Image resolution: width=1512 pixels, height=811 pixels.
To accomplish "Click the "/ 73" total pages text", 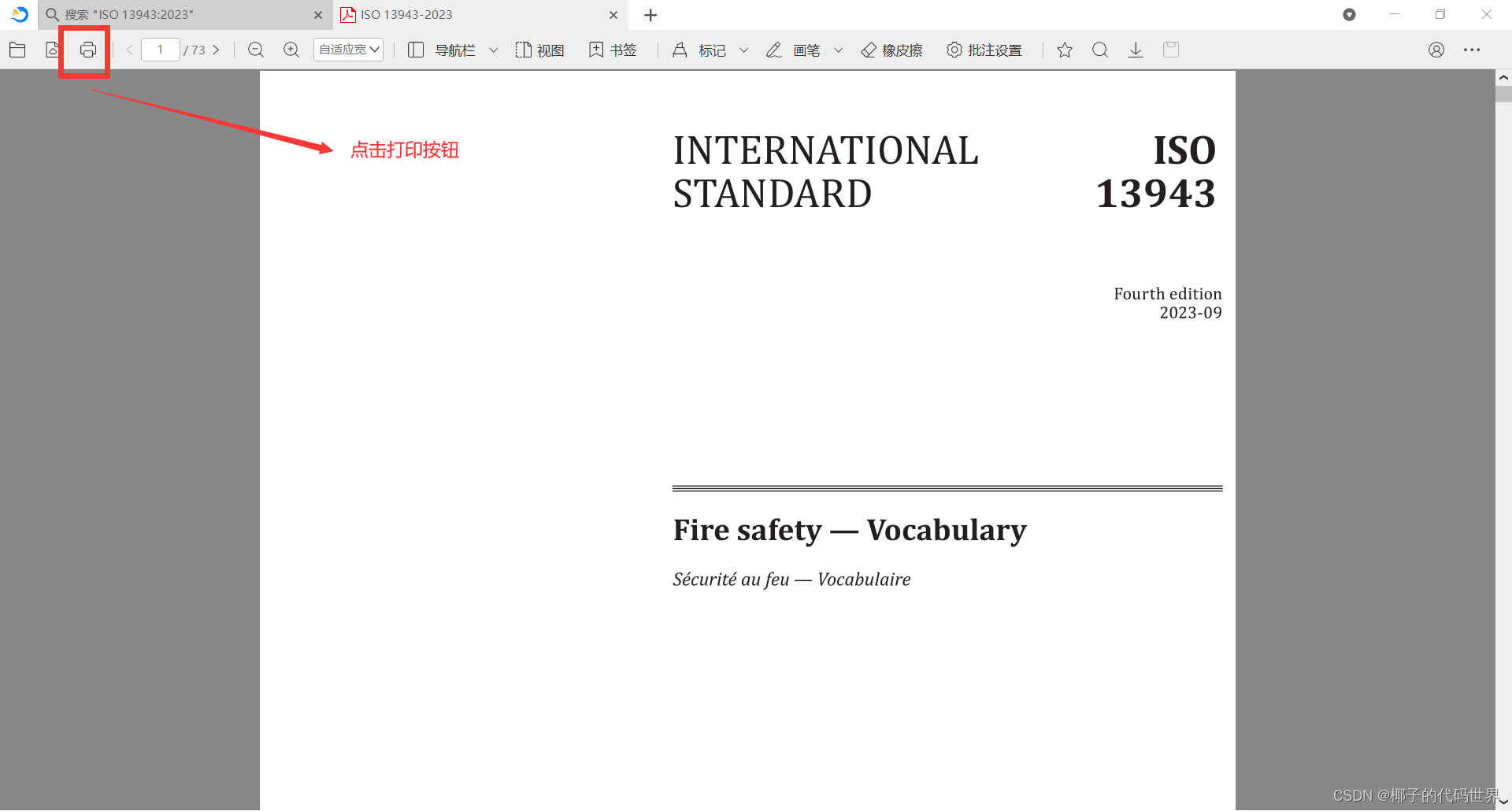I will click(x=195, y=50).
